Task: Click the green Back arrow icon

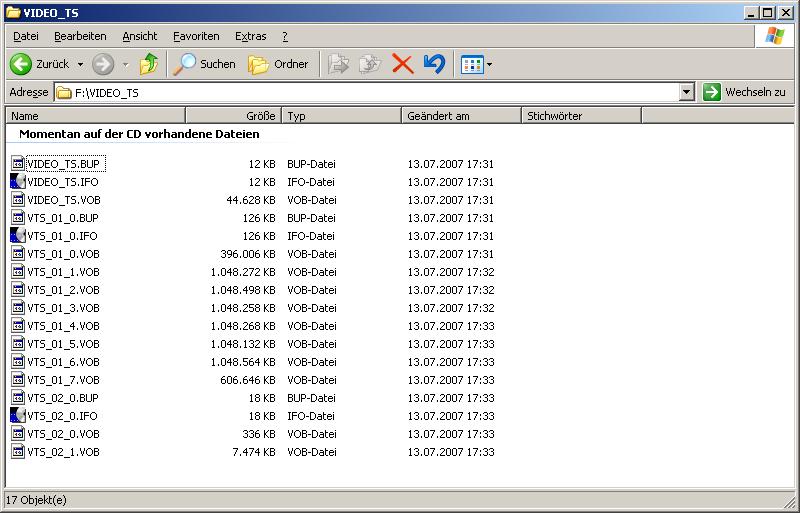Action: 21,64
